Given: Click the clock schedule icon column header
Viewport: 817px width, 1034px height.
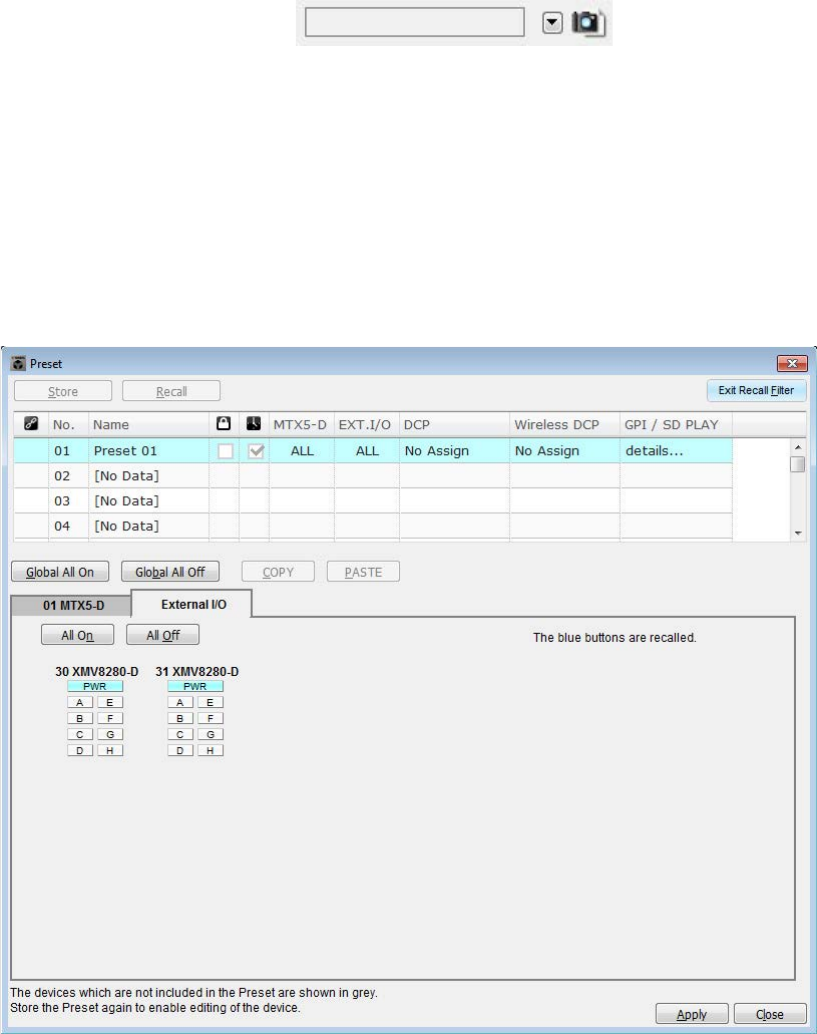Looking at the screenshot, I should [x=254, y=424].
